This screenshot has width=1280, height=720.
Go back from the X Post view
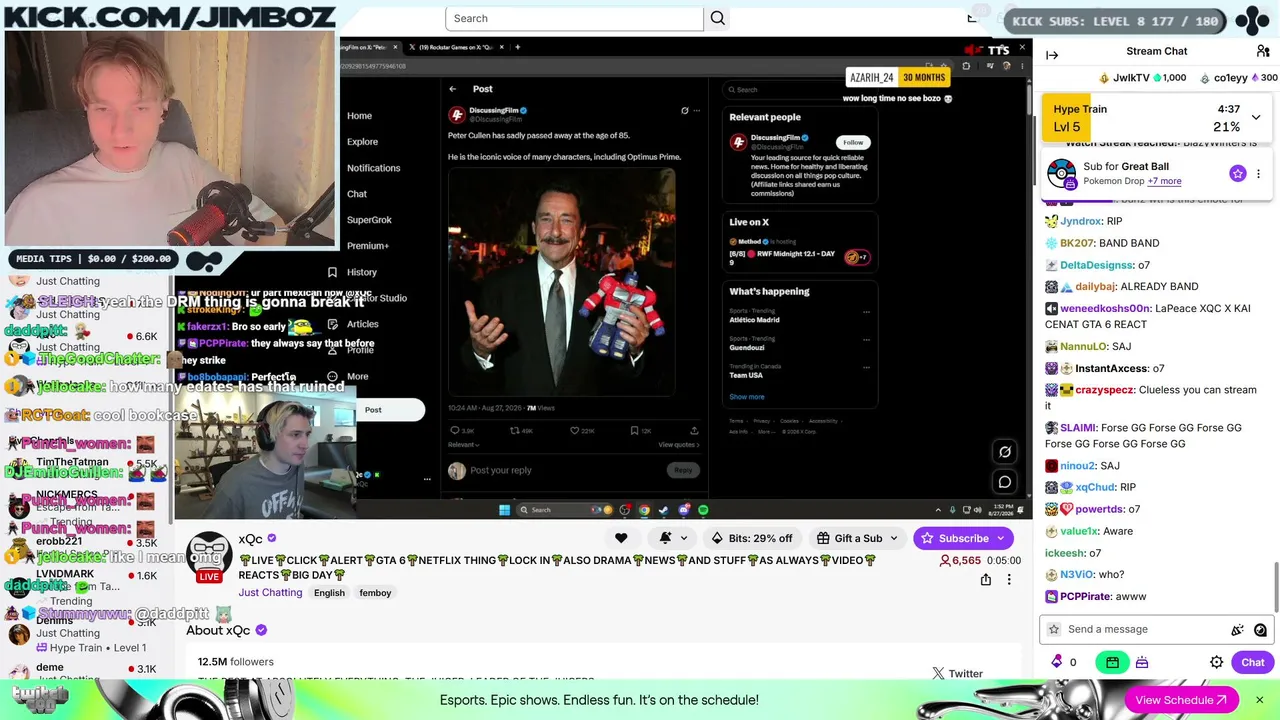[x=453, y=89]
